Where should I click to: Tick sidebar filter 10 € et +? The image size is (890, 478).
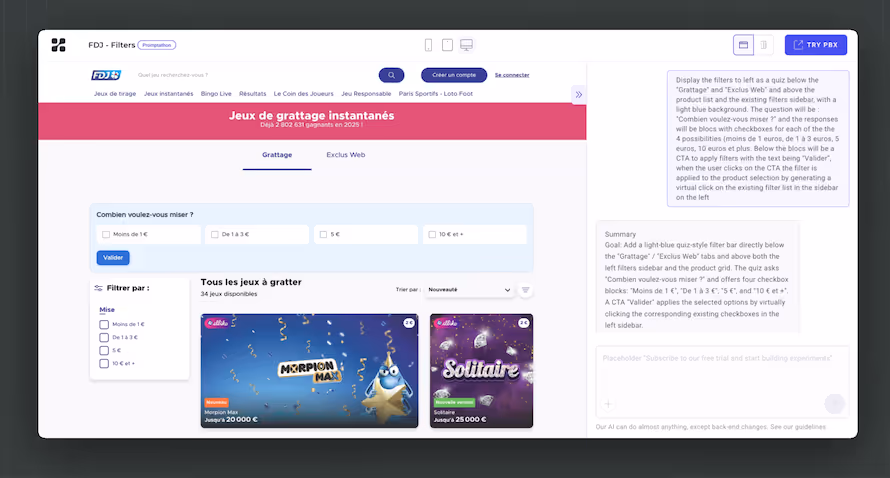pos(104,364)
